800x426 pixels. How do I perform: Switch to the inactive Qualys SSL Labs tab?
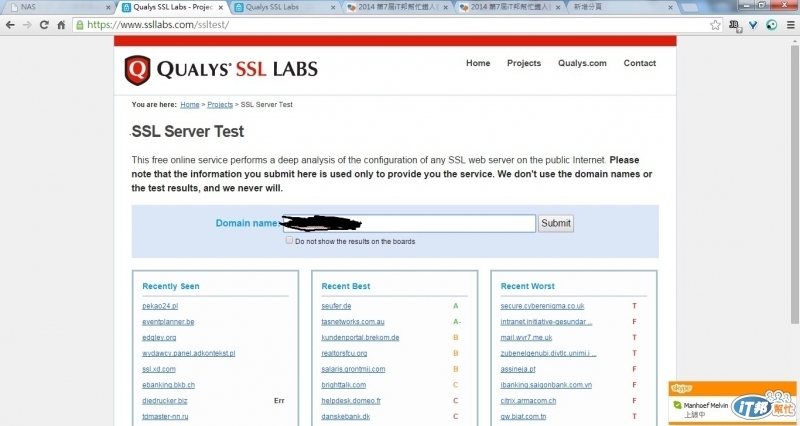click(284, 8)
